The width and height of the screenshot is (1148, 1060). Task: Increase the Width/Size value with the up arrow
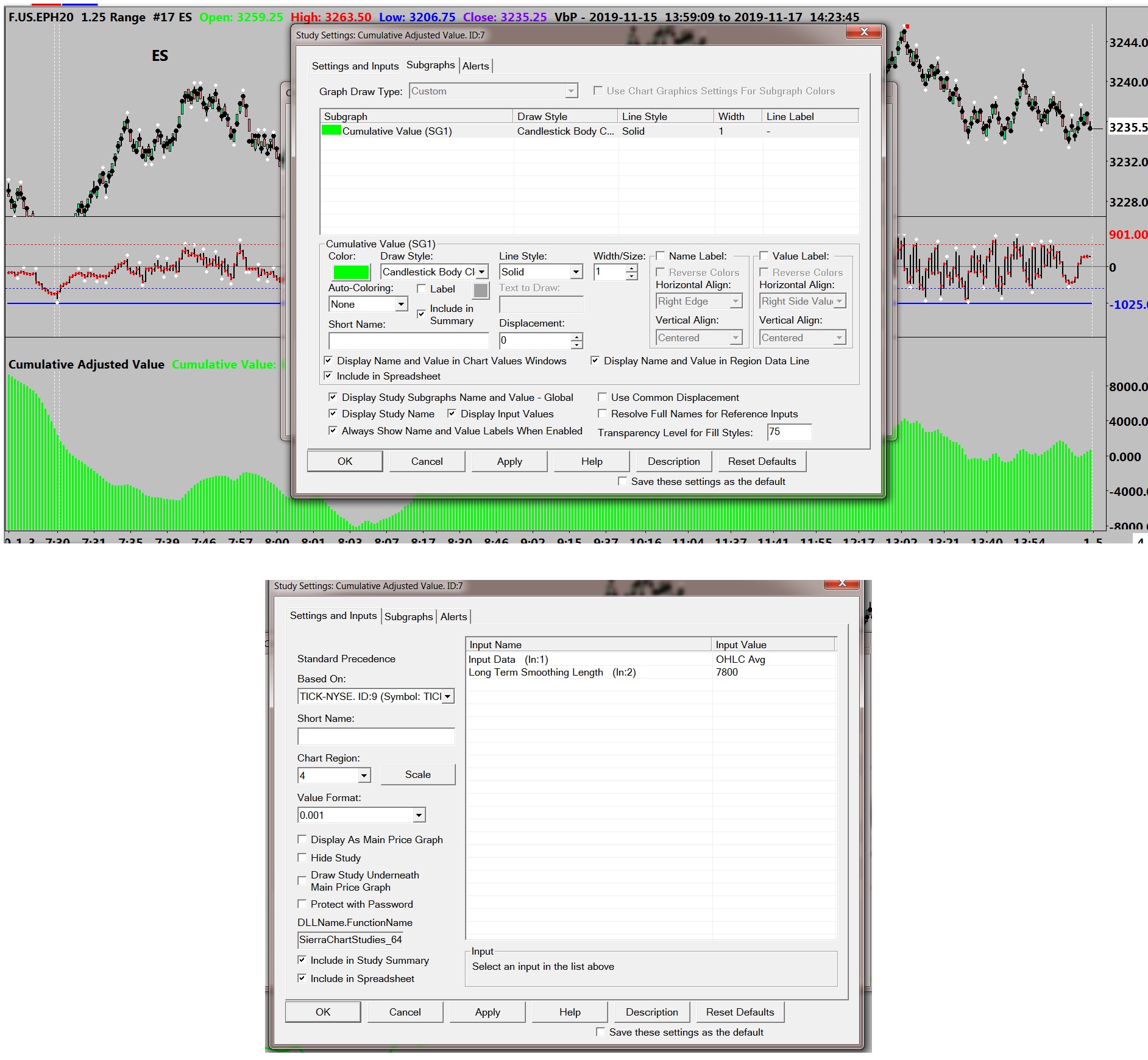(x=632, y=268)
